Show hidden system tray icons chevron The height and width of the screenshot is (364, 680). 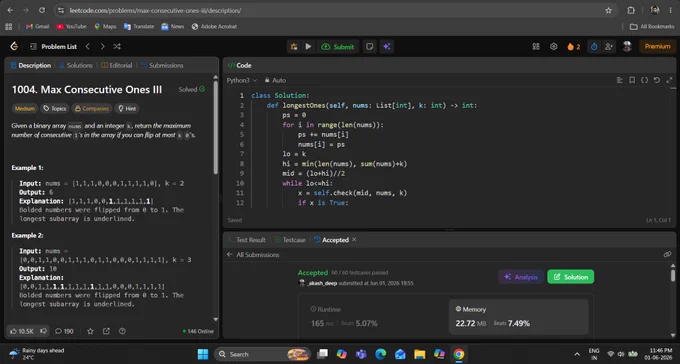(577, 354)
